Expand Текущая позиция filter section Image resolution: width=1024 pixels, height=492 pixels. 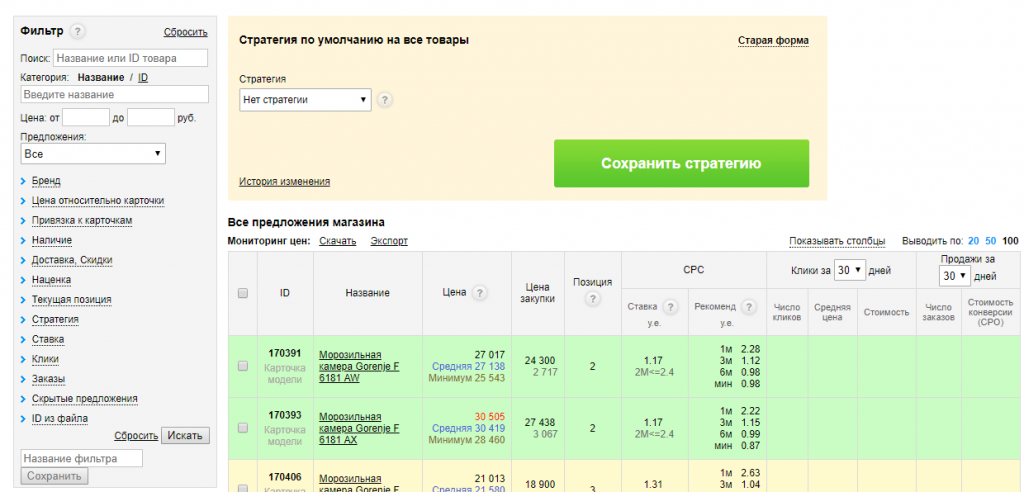71,299
